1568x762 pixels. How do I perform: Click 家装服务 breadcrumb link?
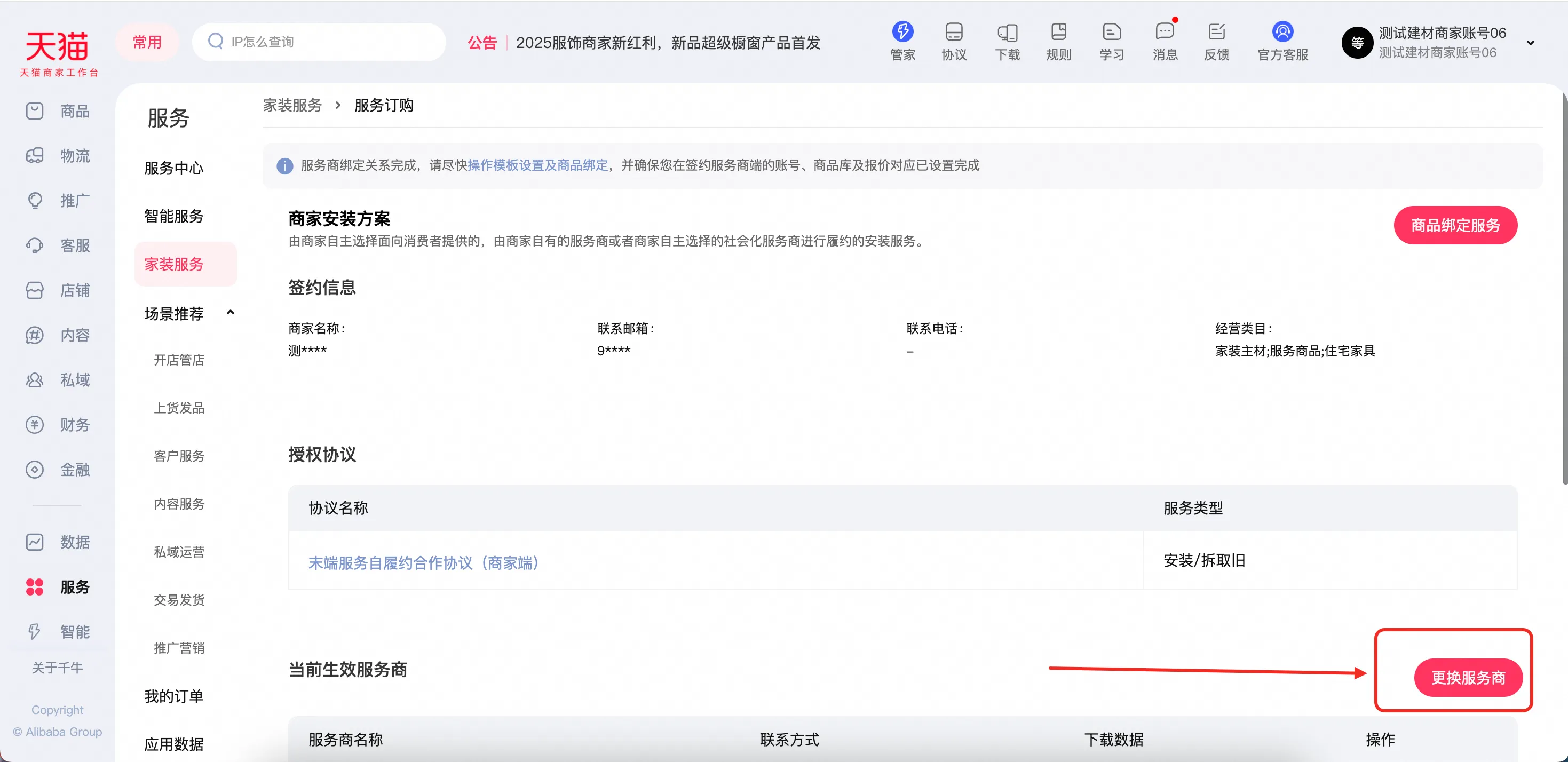(x=292, y=105)
